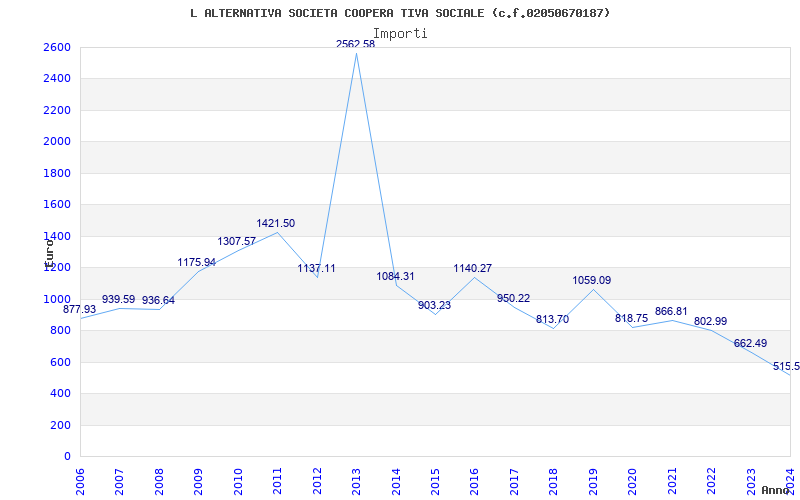Click the x-axis year 2007

119,481
